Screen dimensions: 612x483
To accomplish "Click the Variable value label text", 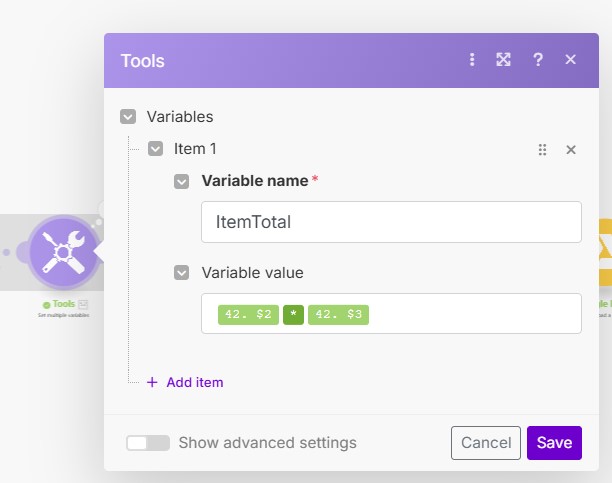I will click(x=253, y=273).
